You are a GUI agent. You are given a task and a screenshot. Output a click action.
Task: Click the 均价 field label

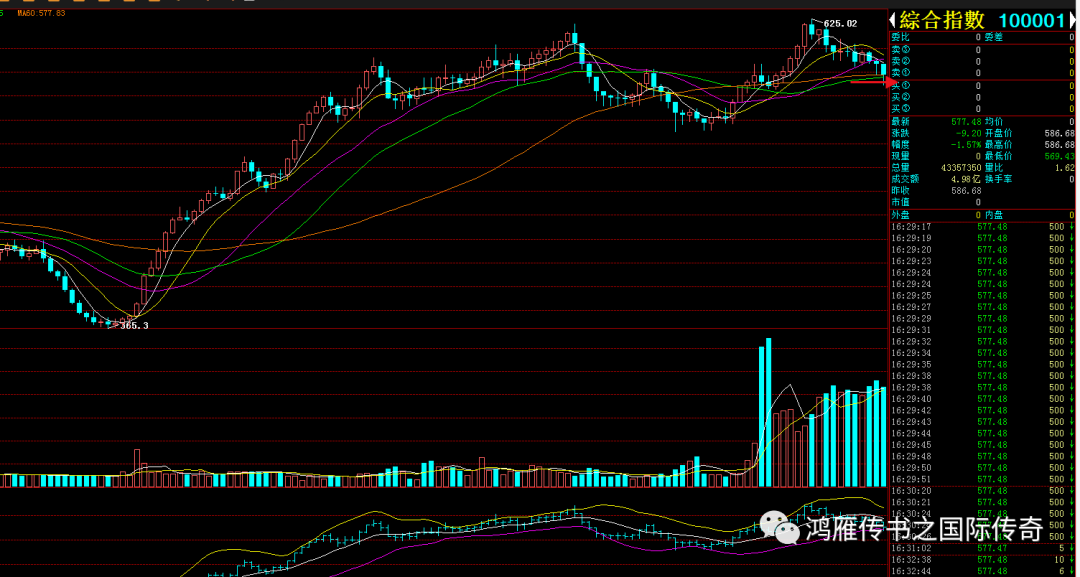click(993, 122)
